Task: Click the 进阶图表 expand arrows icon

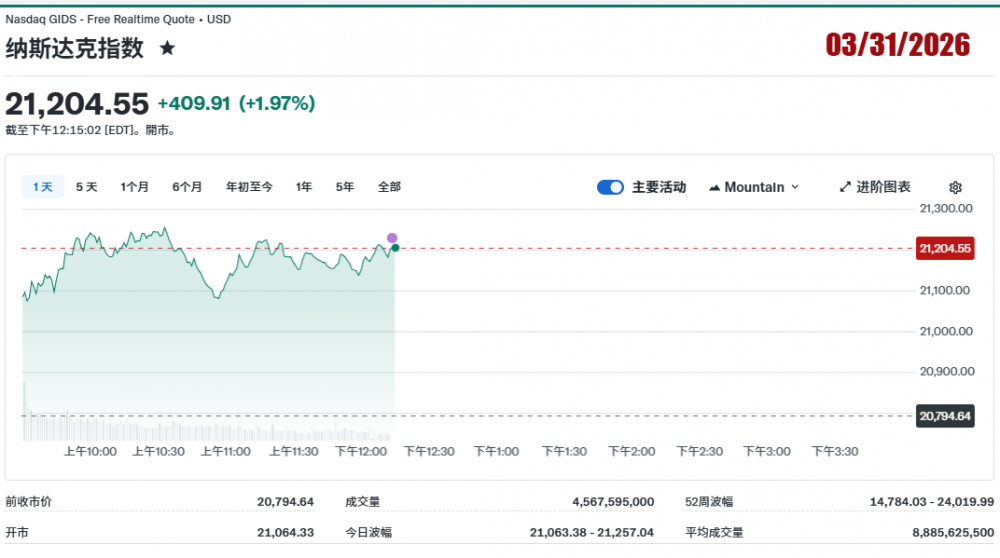Action: coord(845,187)
